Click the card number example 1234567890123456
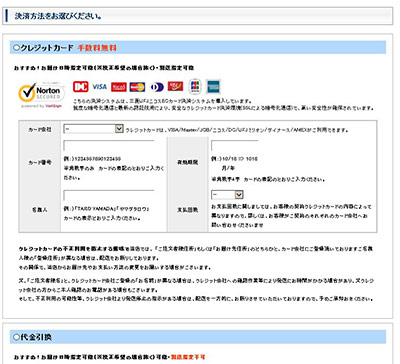 (98, 159)
